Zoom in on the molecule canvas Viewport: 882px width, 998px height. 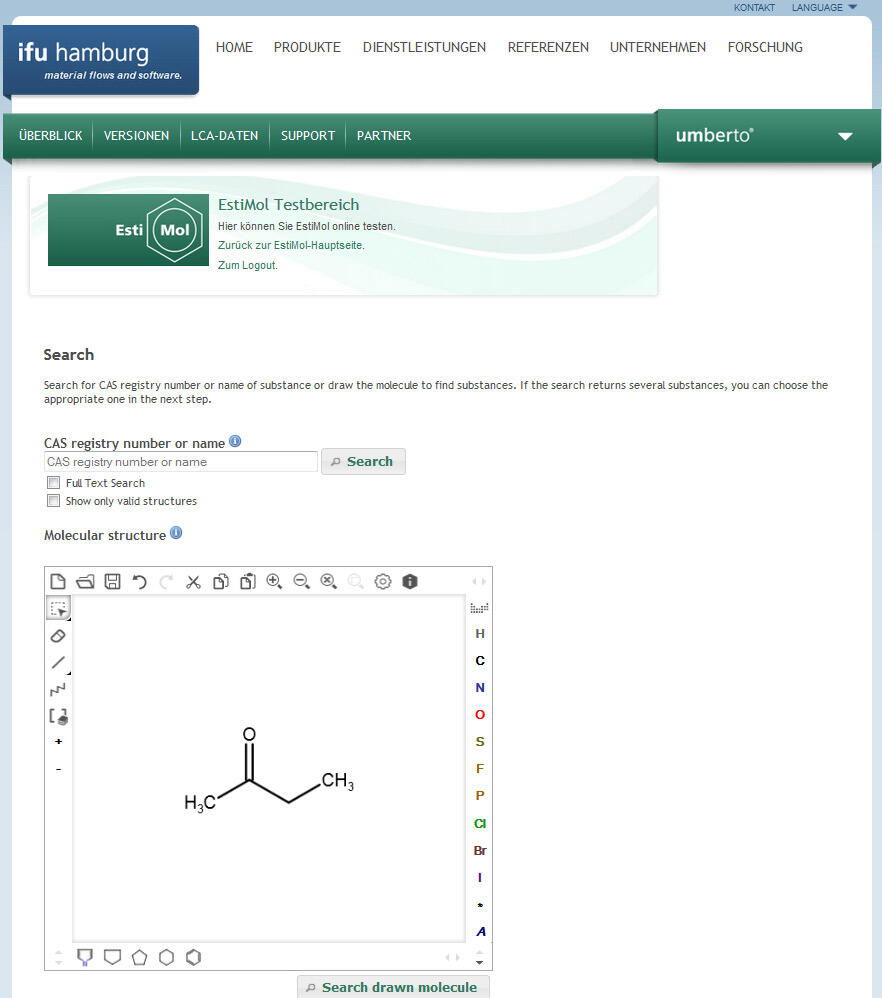tap(274, 581)
